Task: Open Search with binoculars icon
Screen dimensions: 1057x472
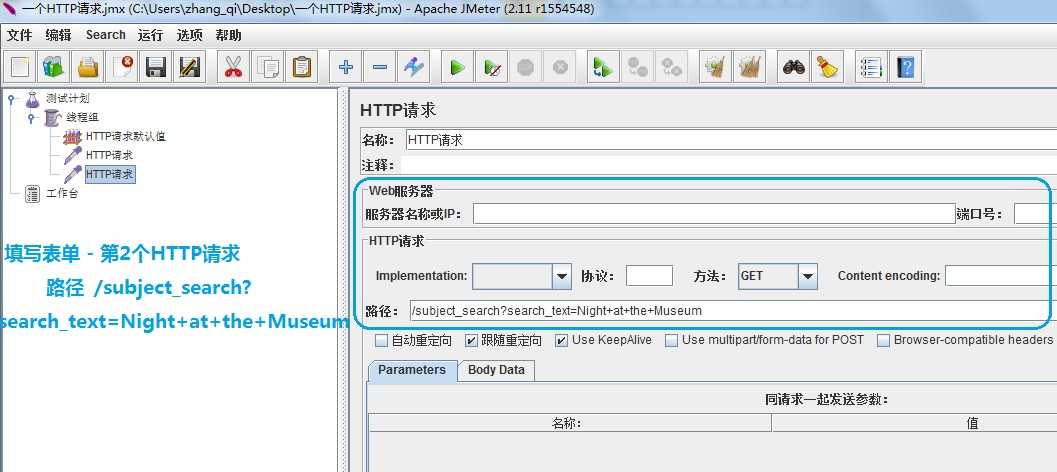Action: pos(793,67)
